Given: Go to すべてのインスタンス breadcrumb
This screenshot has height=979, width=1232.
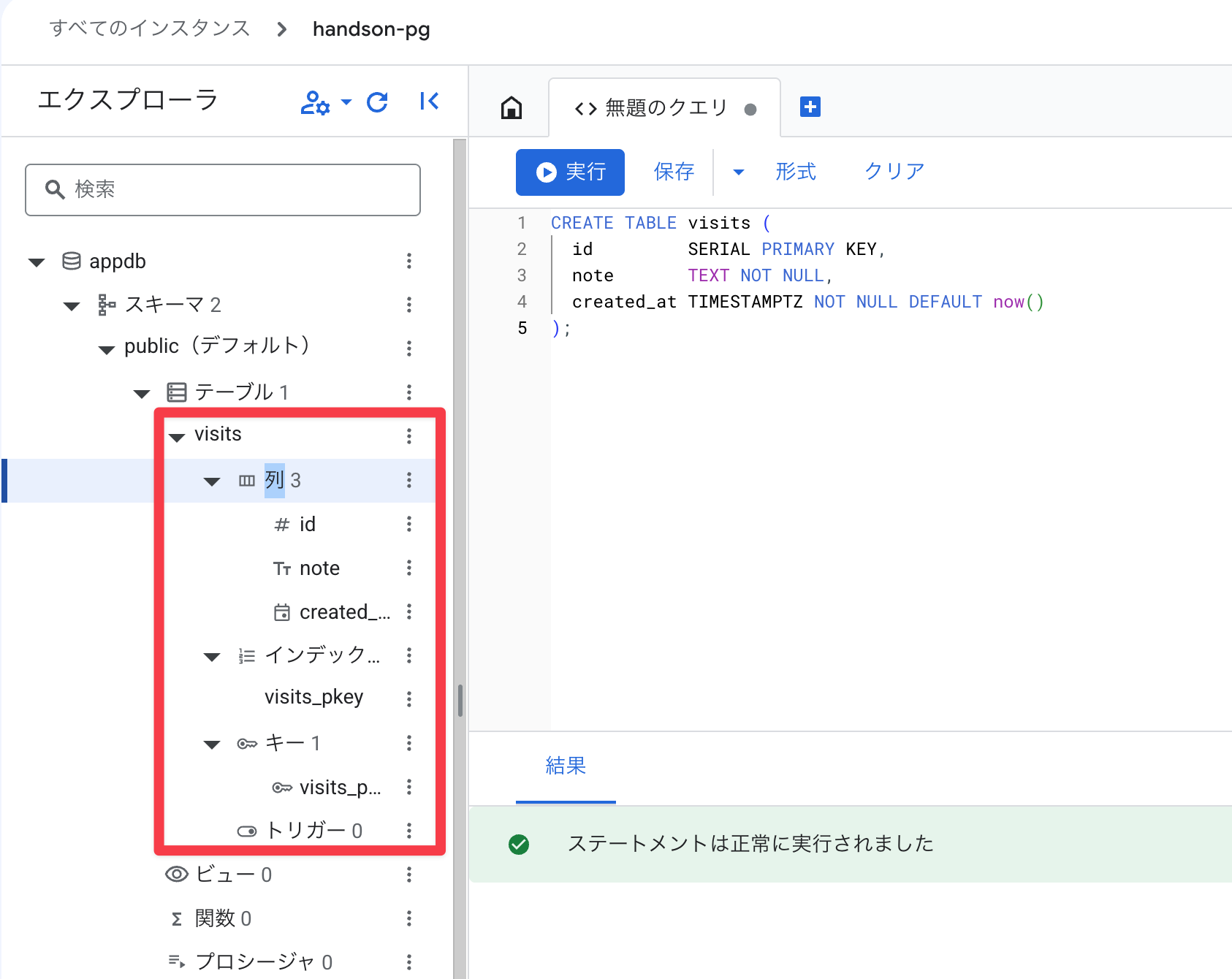Looking at the screenshot, I should 150,28.
